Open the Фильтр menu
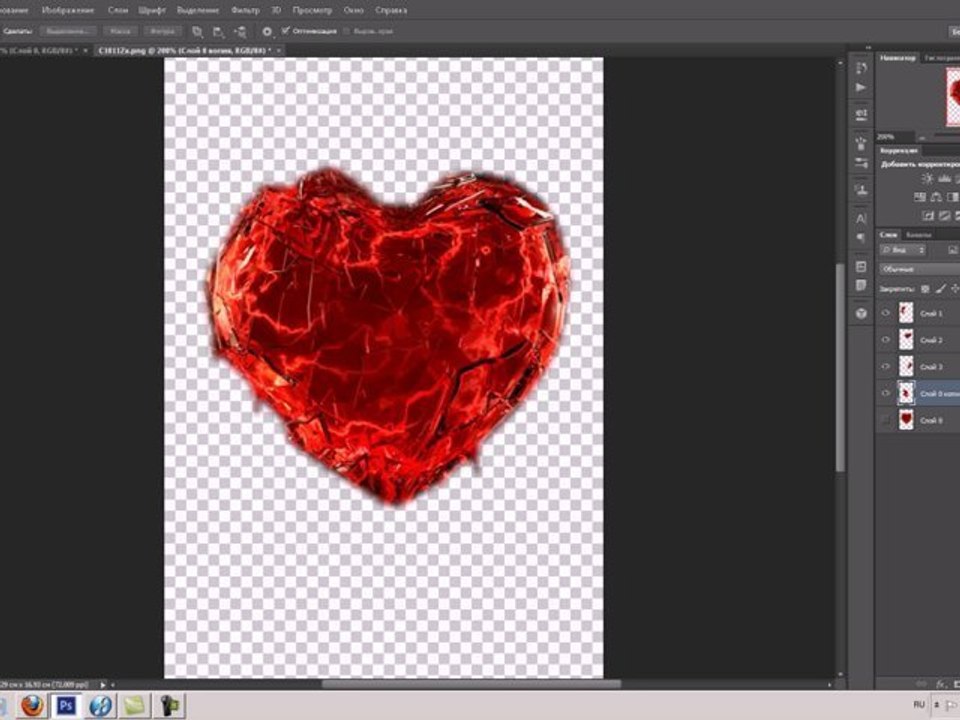Image resolution: width=960 pixels, height=720 pixels. tap(245, 10)
